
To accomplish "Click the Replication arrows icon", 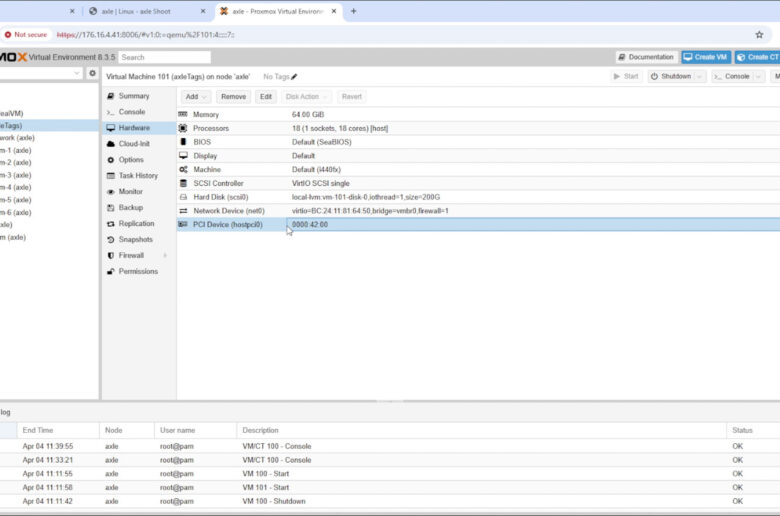I will tap(110, 224).
